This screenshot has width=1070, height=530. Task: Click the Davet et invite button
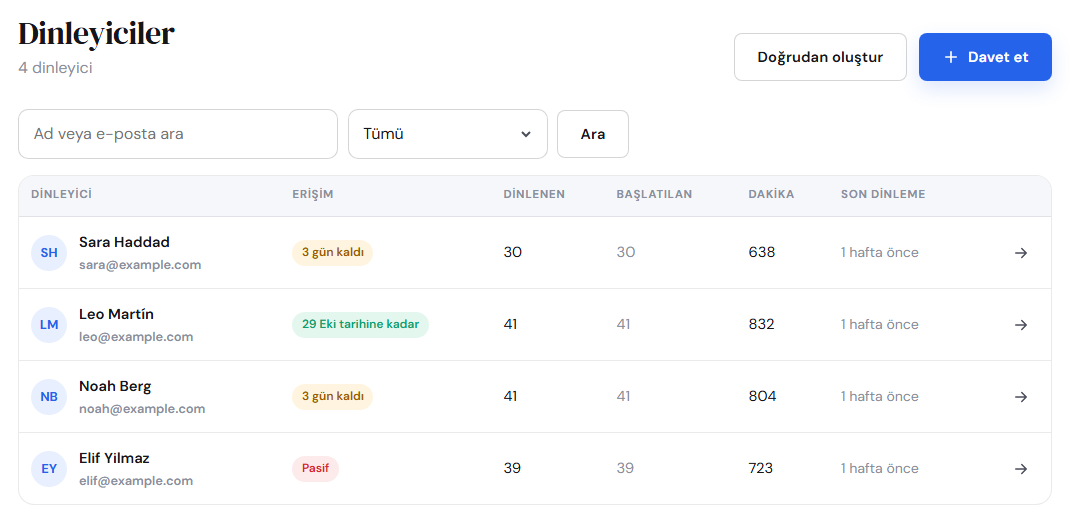tap(985, 57)
